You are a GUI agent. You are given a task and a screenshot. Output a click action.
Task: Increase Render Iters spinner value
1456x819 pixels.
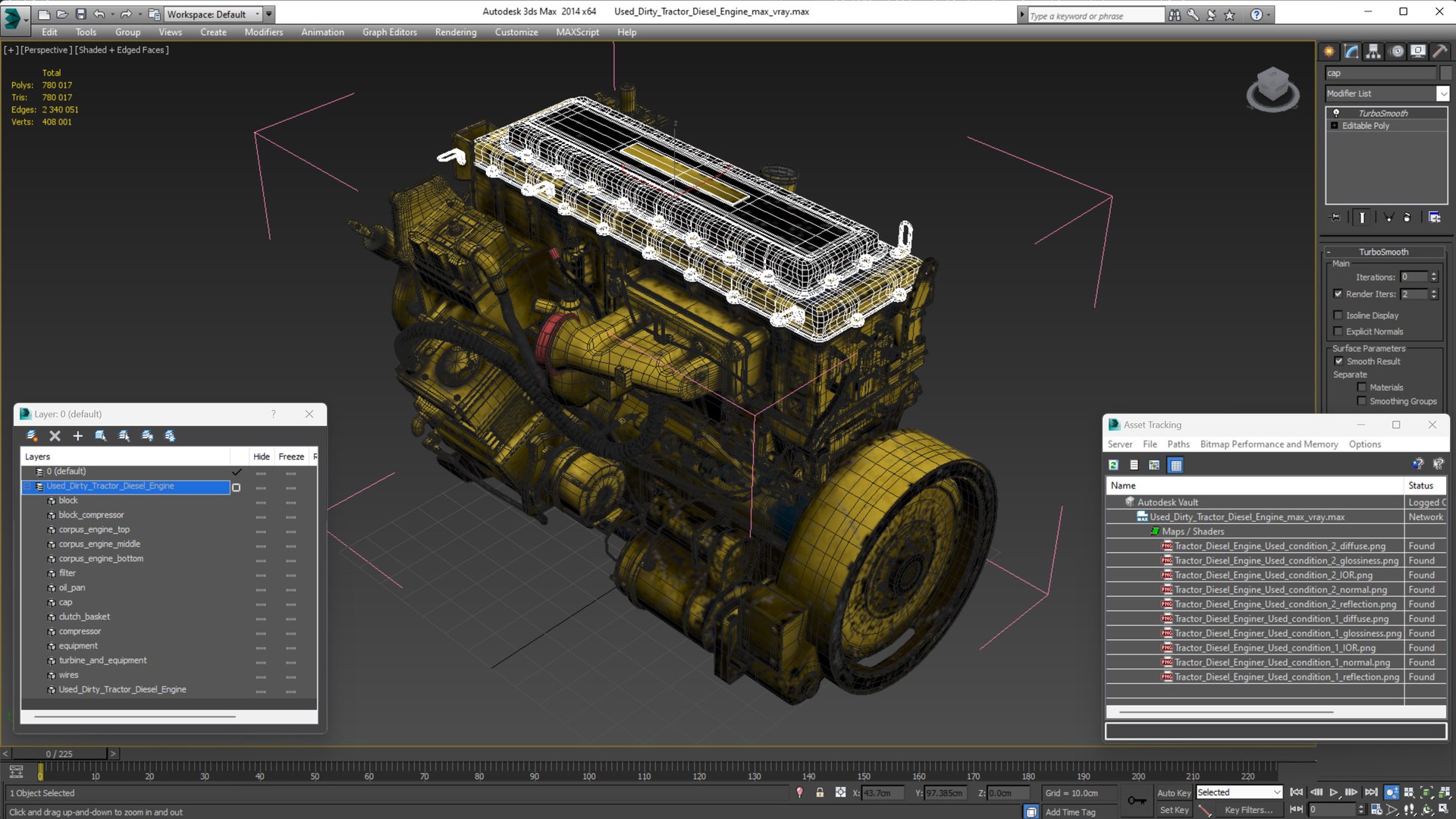click(1434, 291)
